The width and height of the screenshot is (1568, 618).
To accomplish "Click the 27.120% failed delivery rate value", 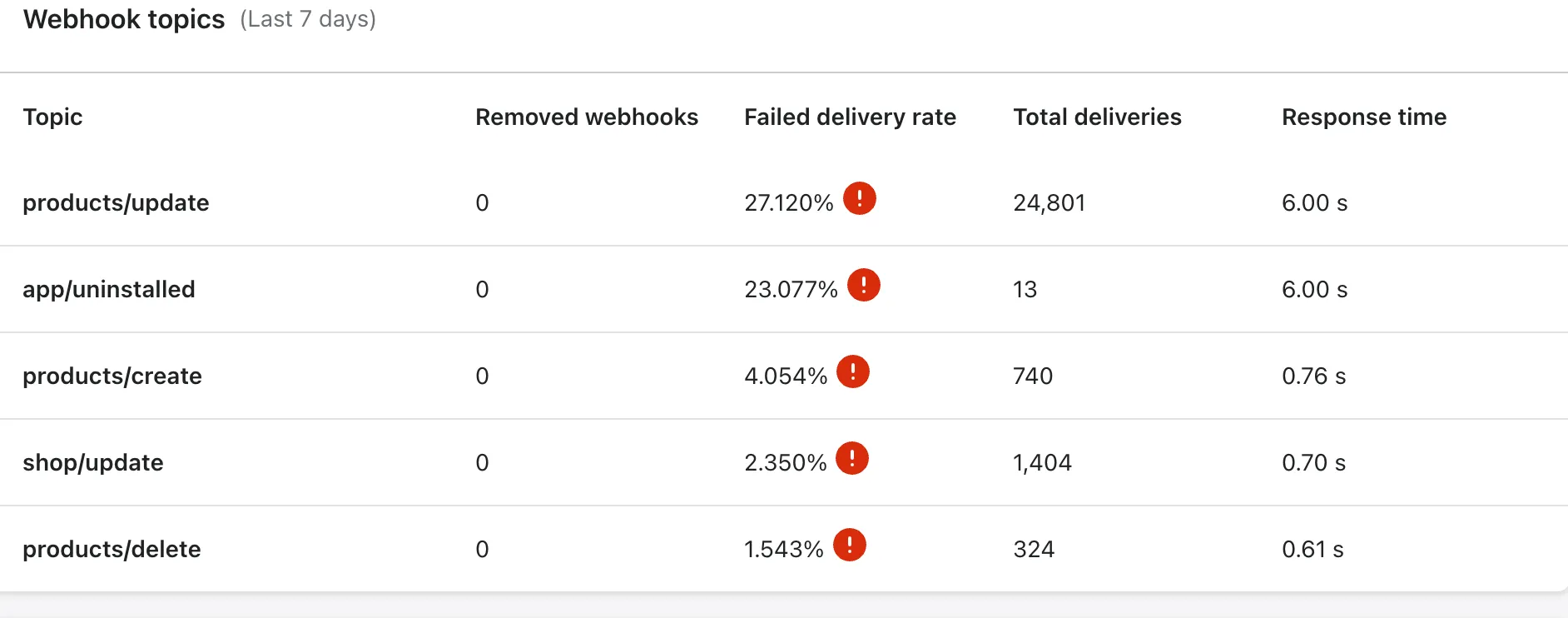I will (789, 203).
